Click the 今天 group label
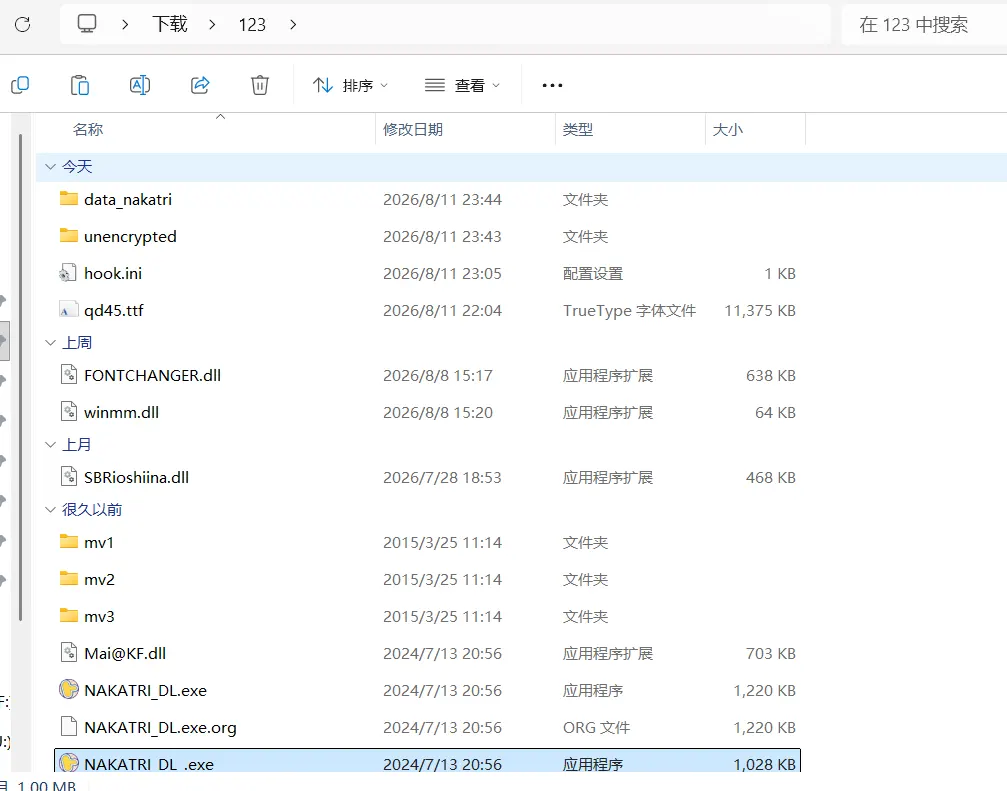 (x=77, y=167)
